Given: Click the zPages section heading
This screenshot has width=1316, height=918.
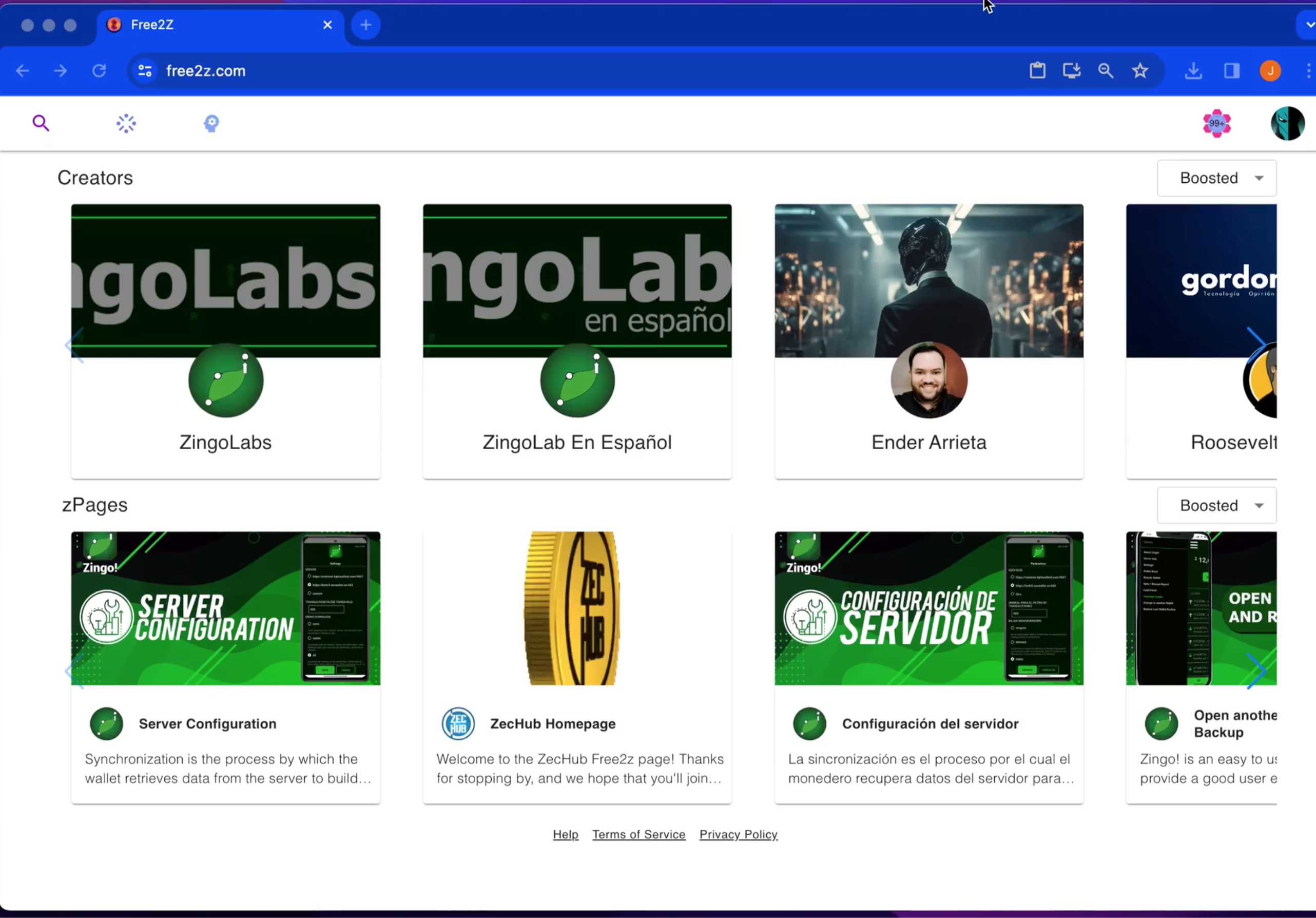Looking at the screenshot, I should (x=94, y=505).
